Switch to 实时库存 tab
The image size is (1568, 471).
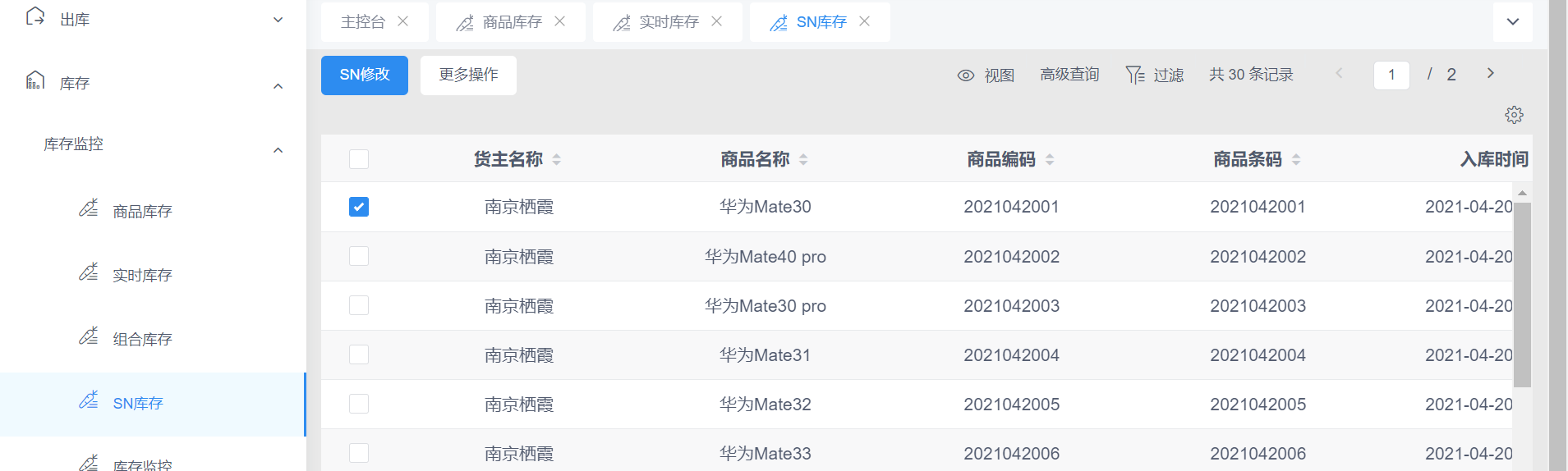click(669, 22)
